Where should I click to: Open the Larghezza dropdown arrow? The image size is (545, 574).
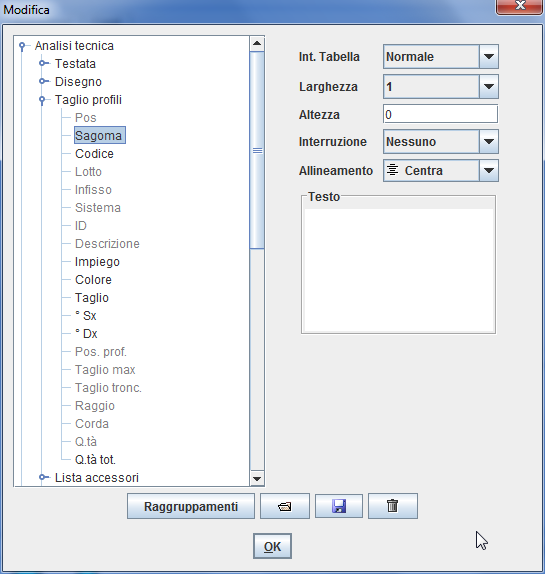[489, 87]
